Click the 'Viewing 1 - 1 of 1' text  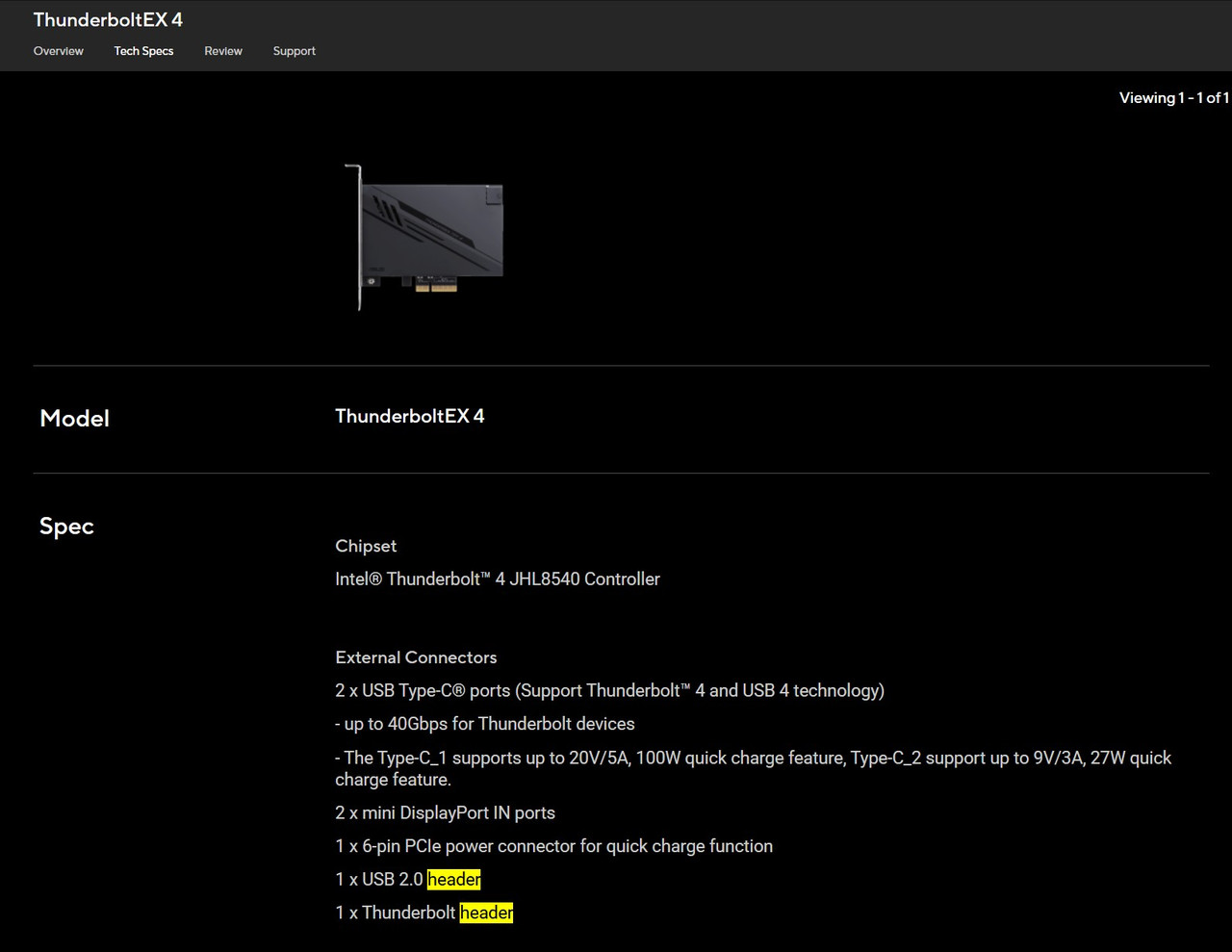[x=1173, y=98]
